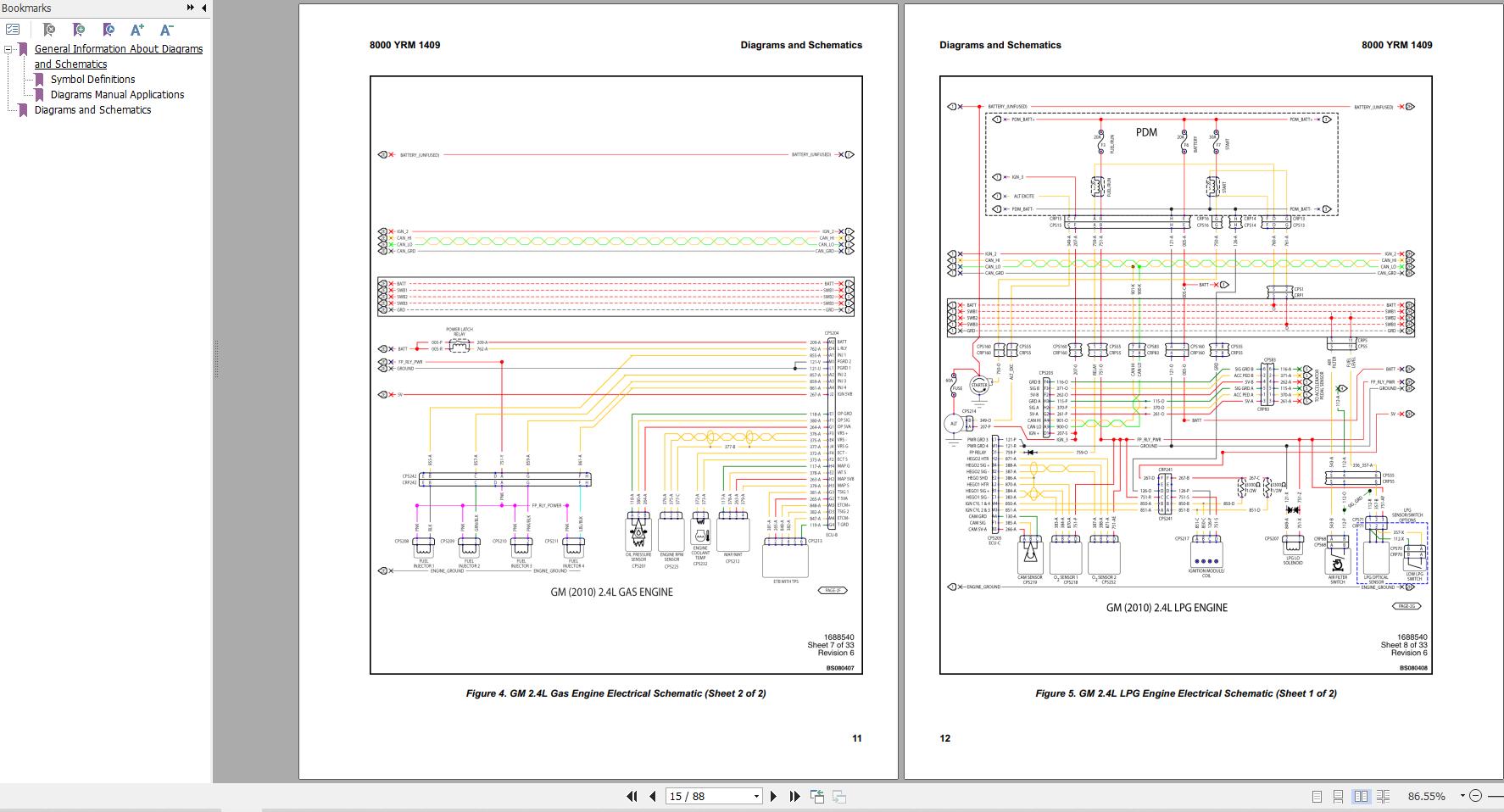Screen dimensions: 1504x812
Task: Open the Symbol Definitions bookmark
Action: click(x=92, y=80)
